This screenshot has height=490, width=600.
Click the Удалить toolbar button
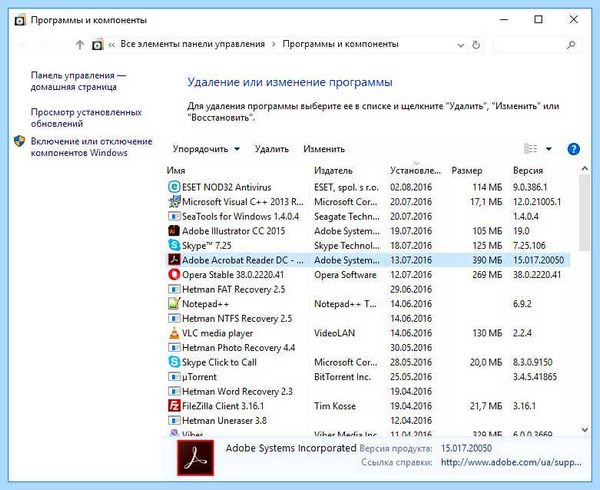pos(272,149)
